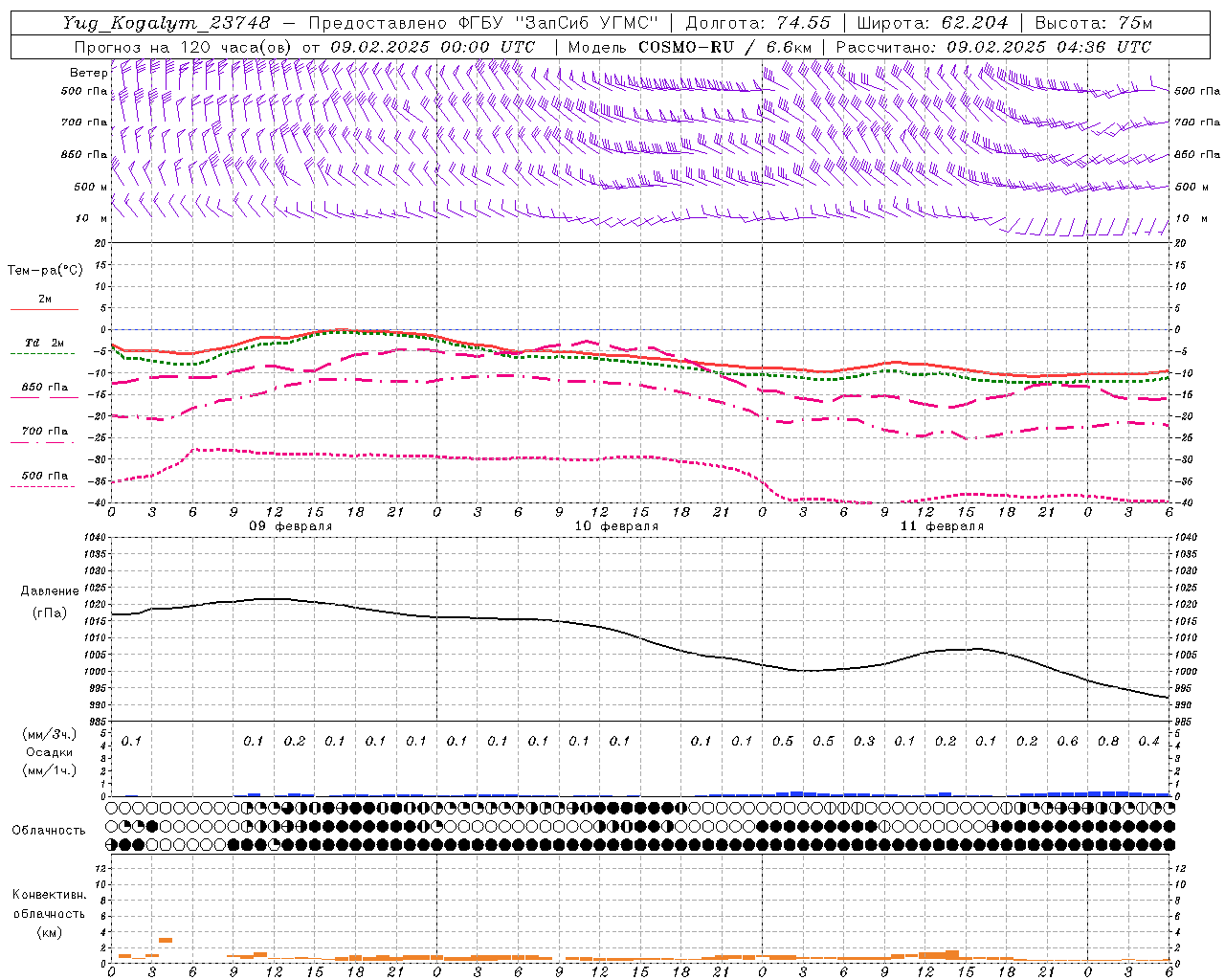This screenshot has width=1225, height=980.
Task: Click the 0.6 precipitation value
Action: (1067, 742)
